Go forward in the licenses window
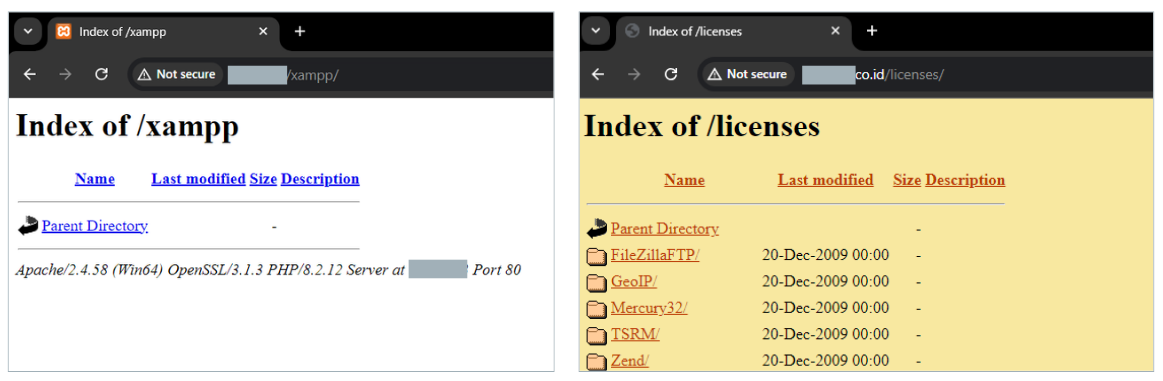Image resolution: width=1163 pixels, height=381 pixels. (x=633, y=74)
